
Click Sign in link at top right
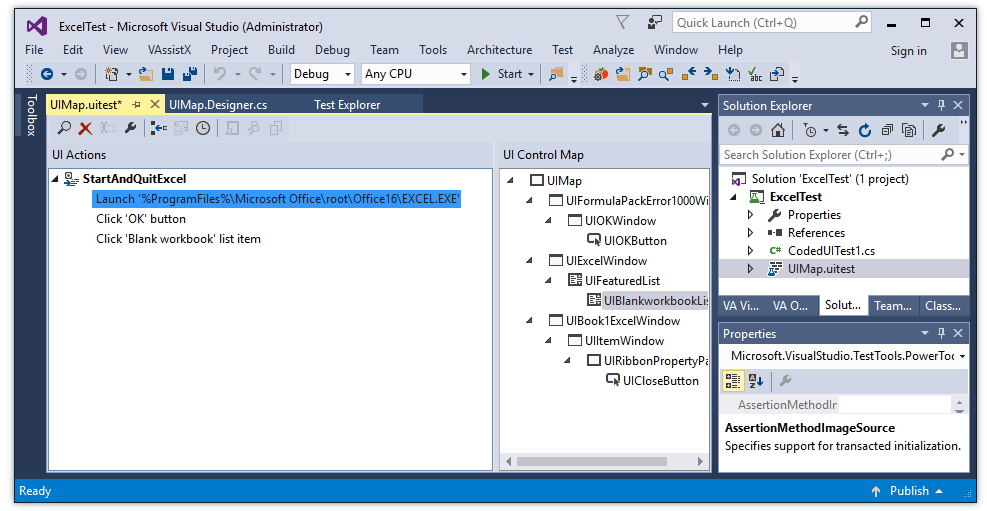(x=908, y=51)
